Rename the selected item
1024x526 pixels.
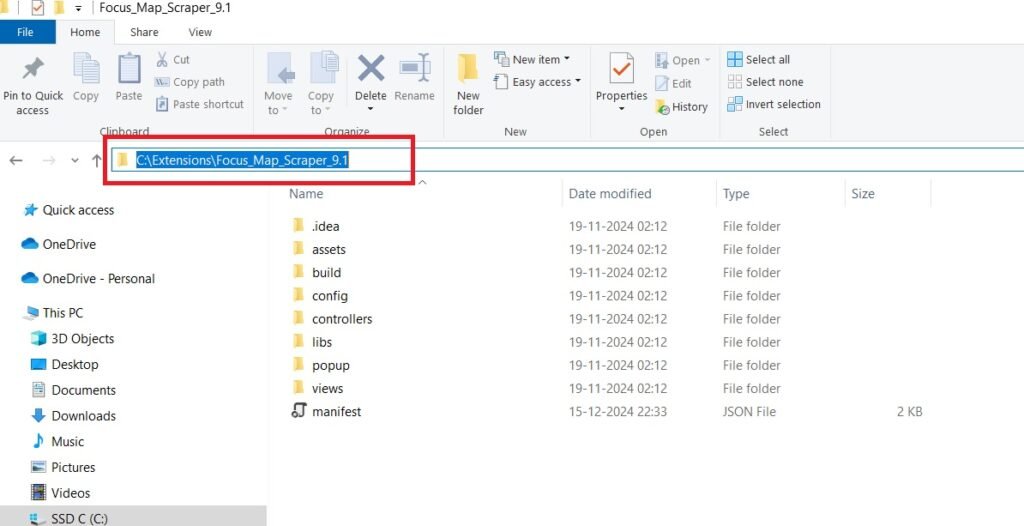[415, 77]
